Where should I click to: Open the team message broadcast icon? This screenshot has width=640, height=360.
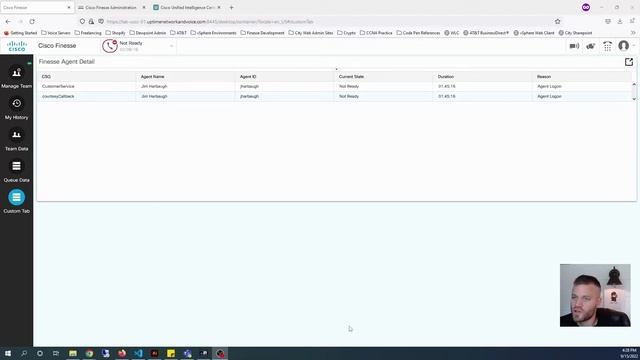coord(574,46)
